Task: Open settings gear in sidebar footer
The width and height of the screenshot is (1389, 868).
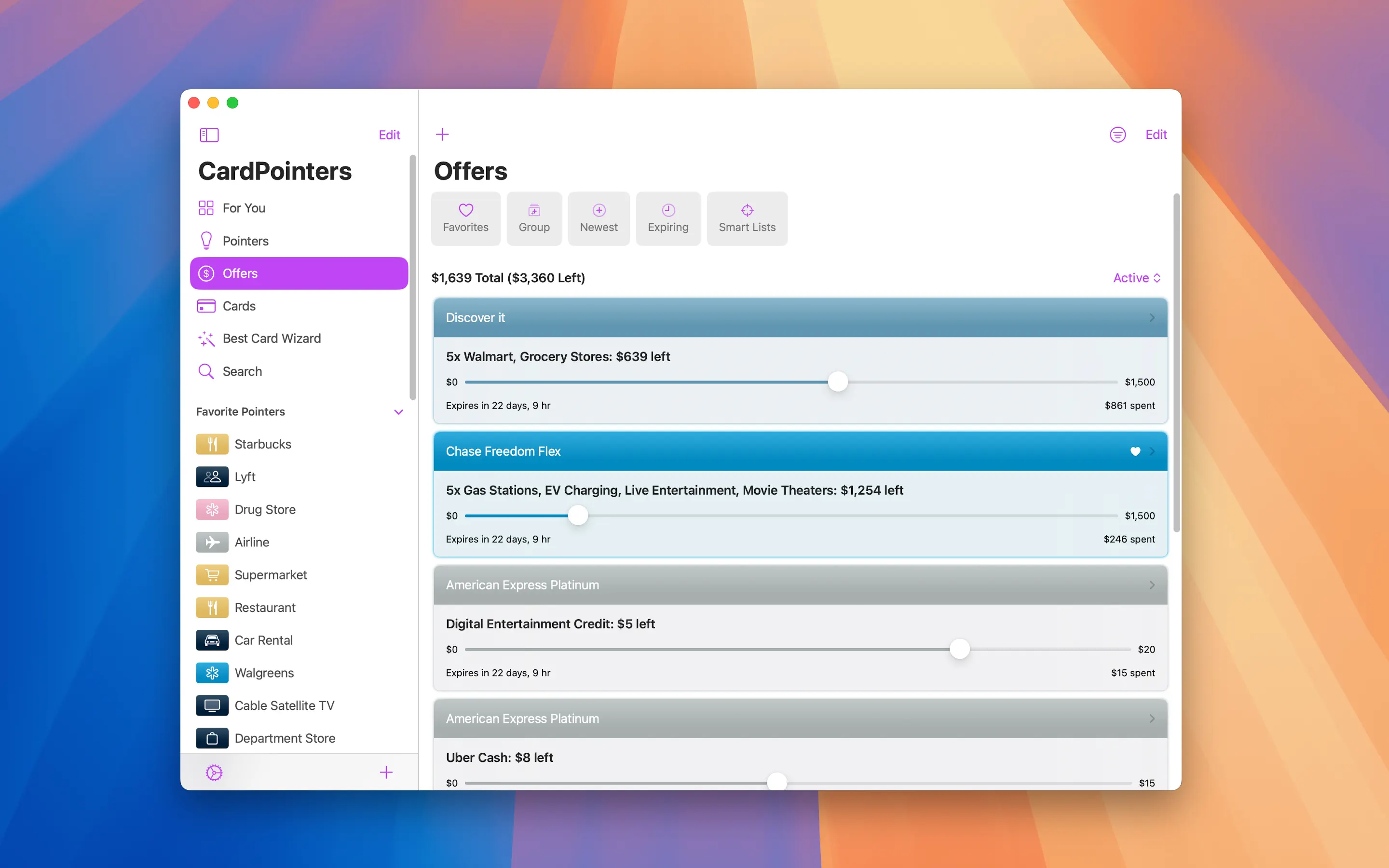Action: point(214,772)
